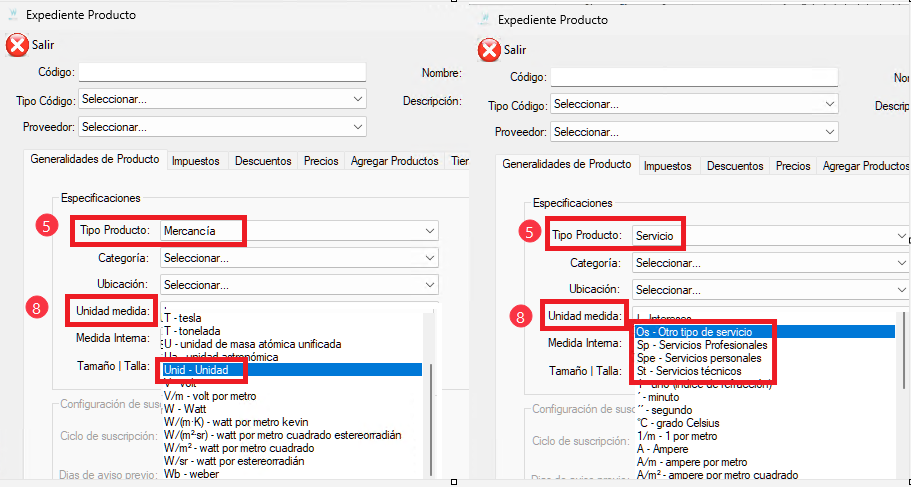
Task: Select 'T - tonelada' in unit list
Action: click(x=193, y=331)
